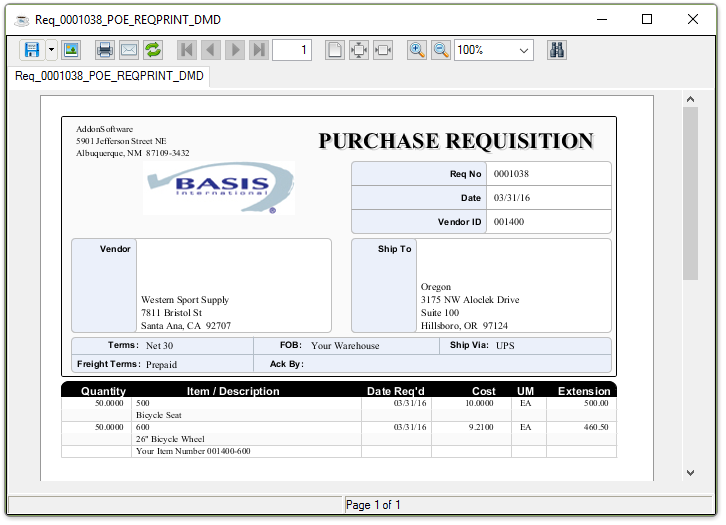726x525 pixels.
Task: Click the window title bar application icon
Action: [x=21, y=20]
